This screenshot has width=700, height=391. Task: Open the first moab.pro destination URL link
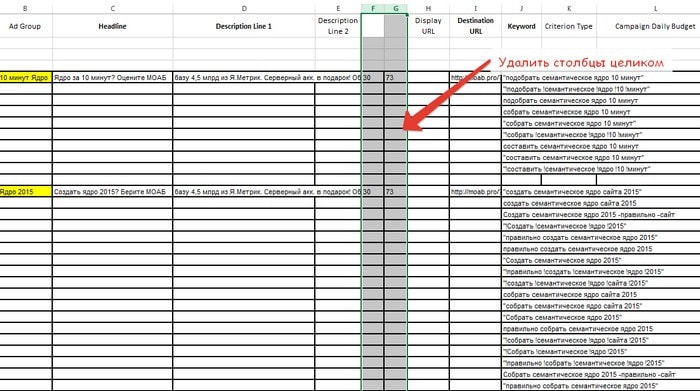coord(475,77)
